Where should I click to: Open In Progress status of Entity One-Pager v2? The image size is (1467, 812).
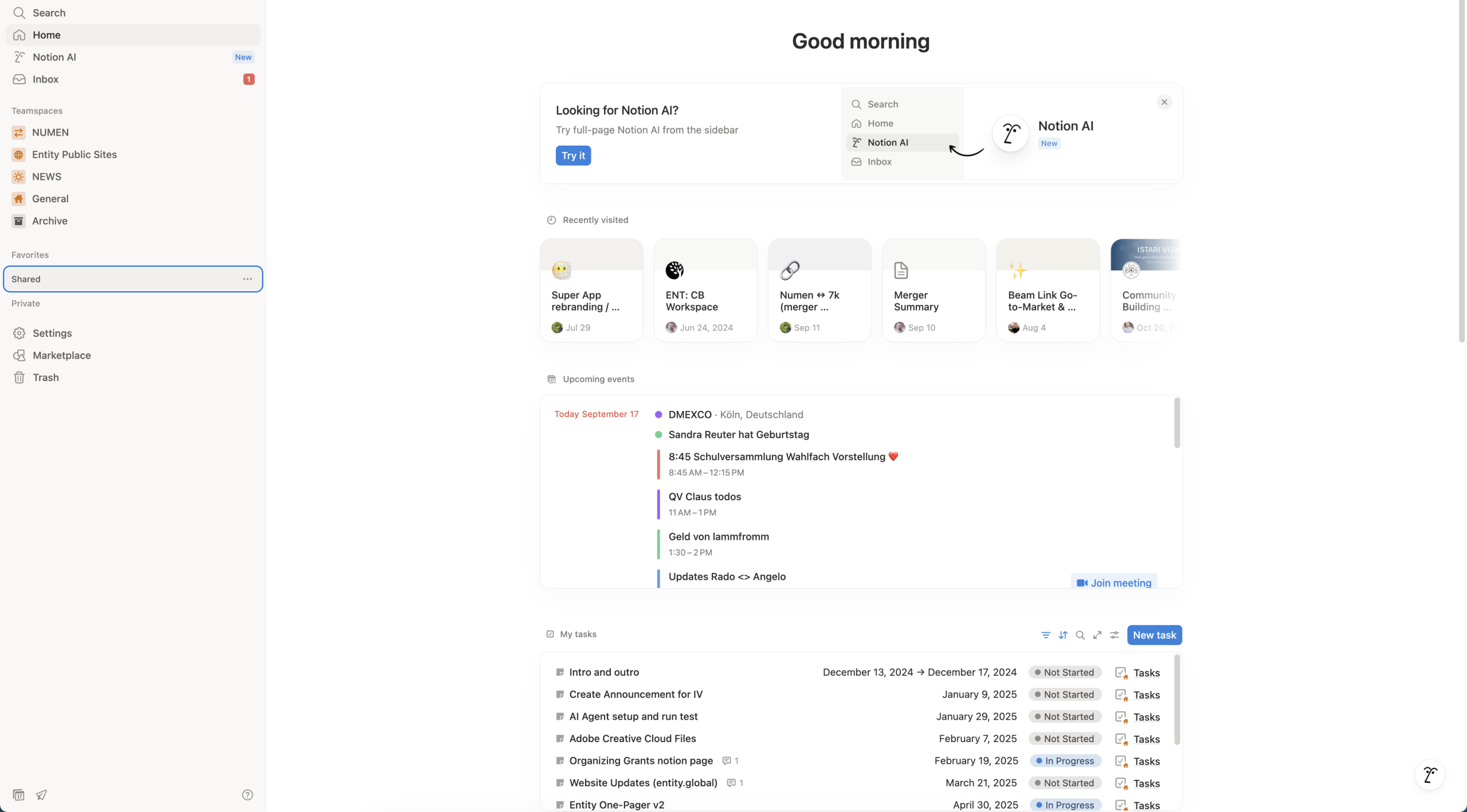click(x=1065, y=805)
